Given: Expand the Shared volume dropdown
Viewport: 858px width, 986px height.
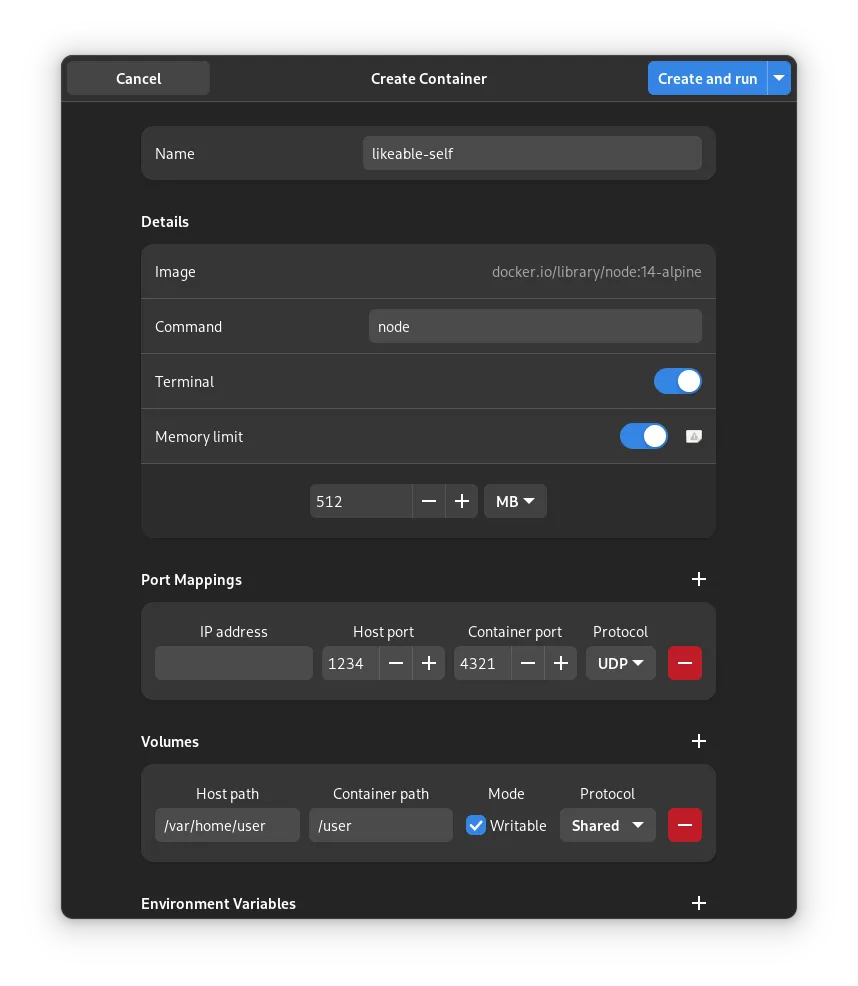Looking at the screenshot, I should (x=607, y=825).
